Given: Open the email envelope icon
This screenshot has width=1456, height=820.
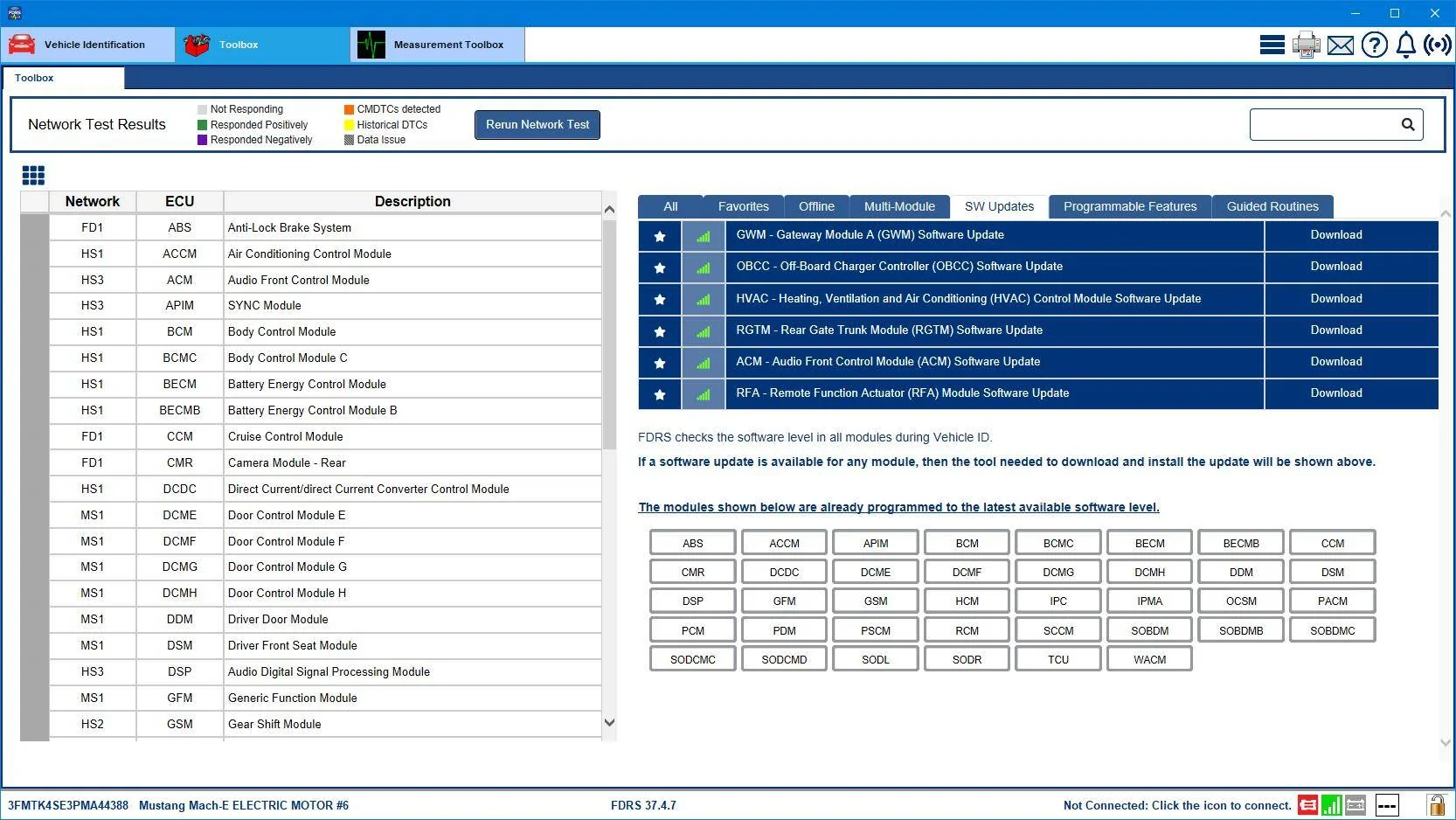Looking at the screenshot, I should click(1340, 45).
